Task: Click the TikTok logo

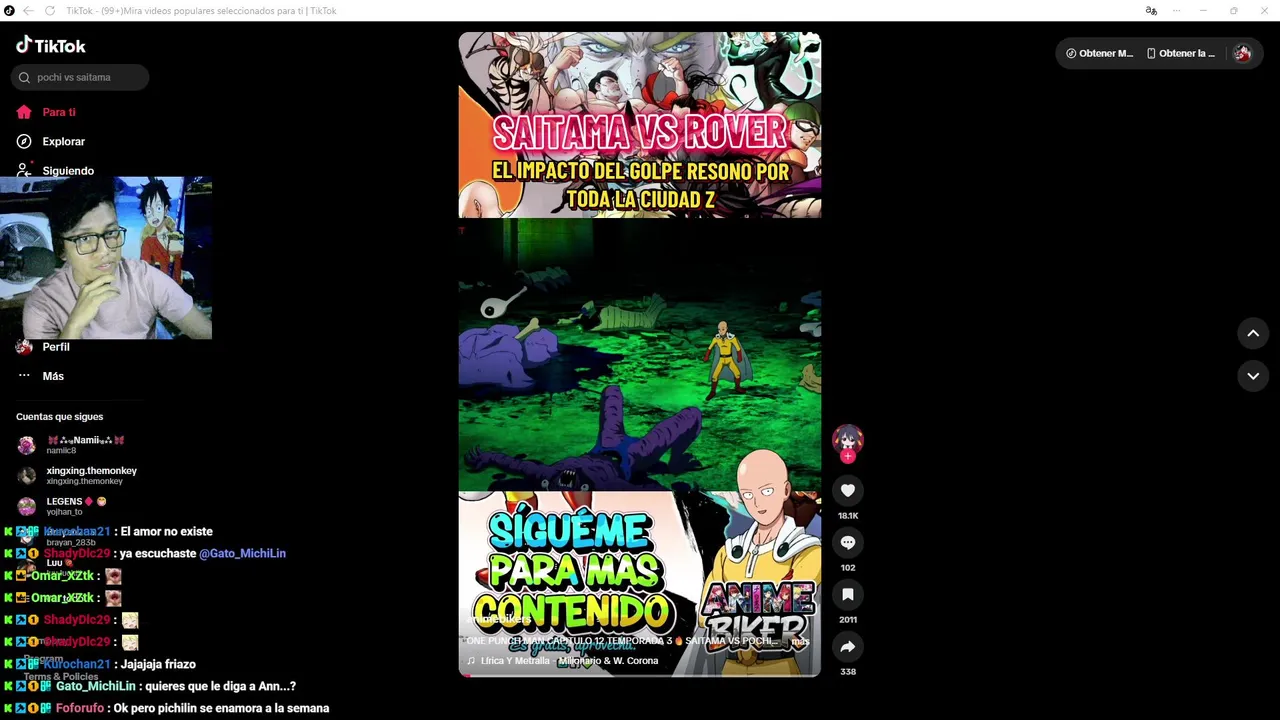Action: click(51, 45)
